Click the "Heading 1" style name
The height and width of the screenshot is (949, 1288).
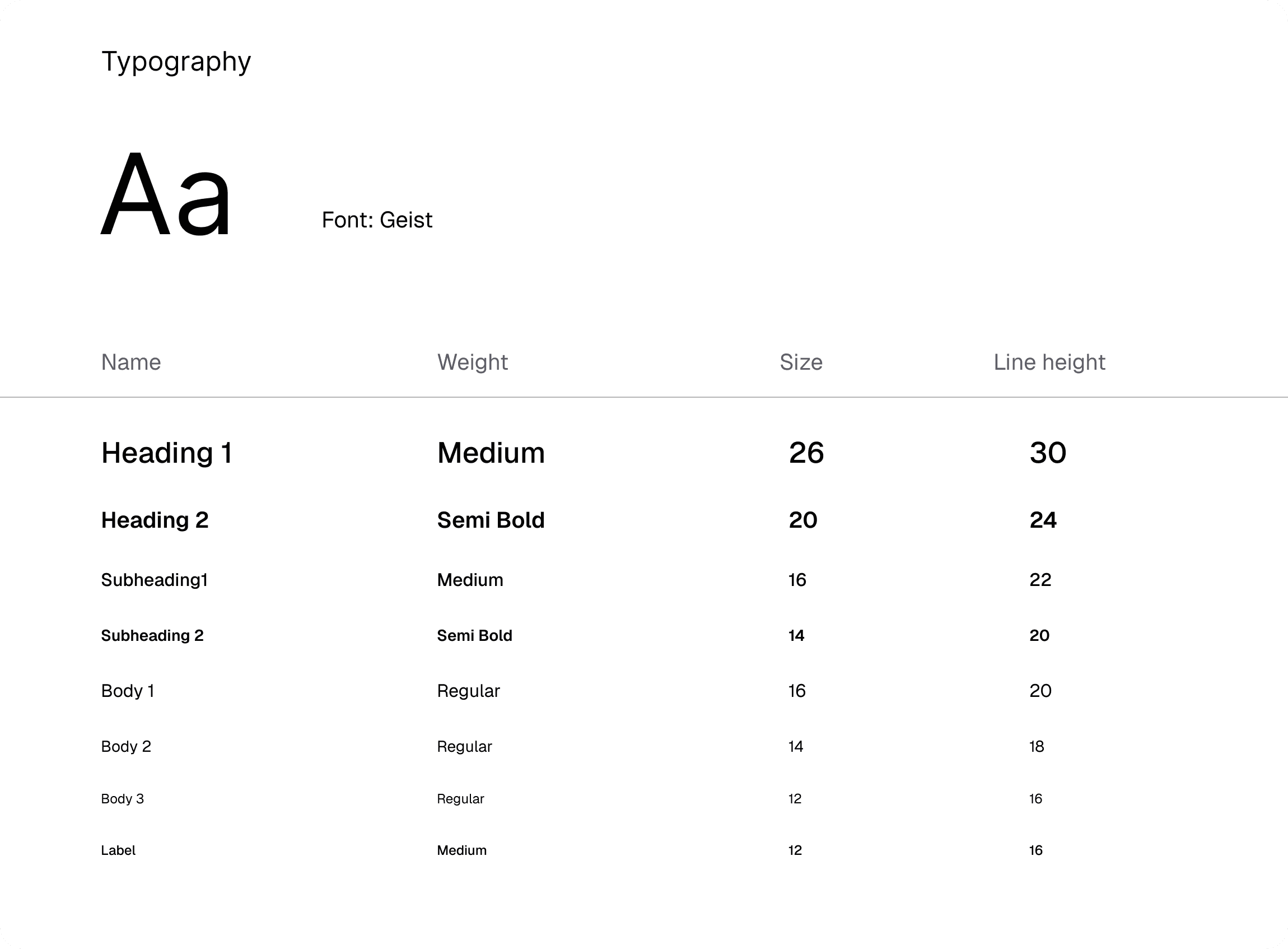(166, 453)
